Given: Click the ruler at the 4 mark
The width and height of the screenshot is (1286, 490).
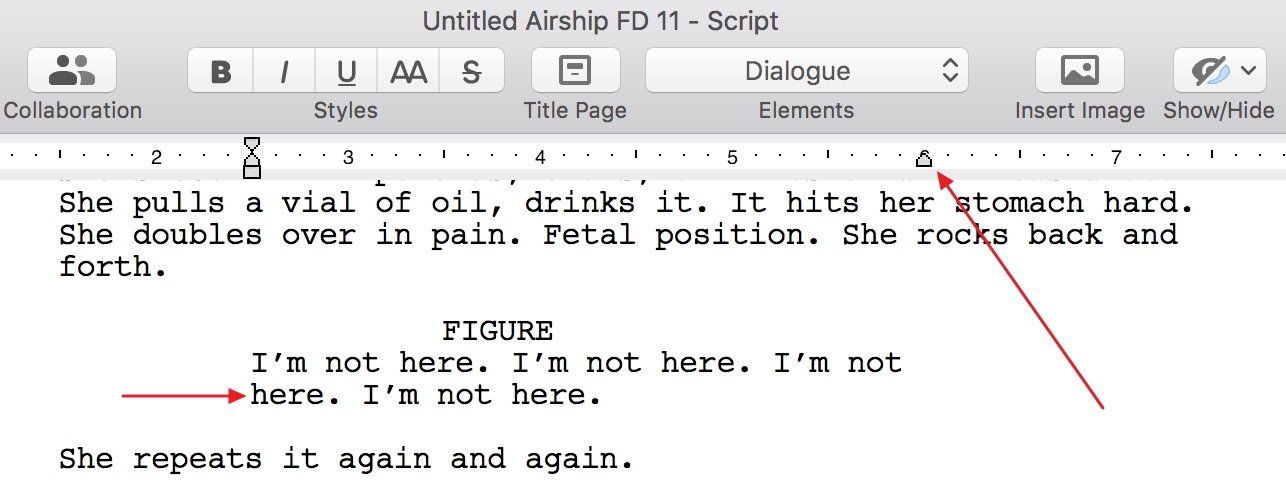Looking at the screenshot, I should (x=540, y=157).
